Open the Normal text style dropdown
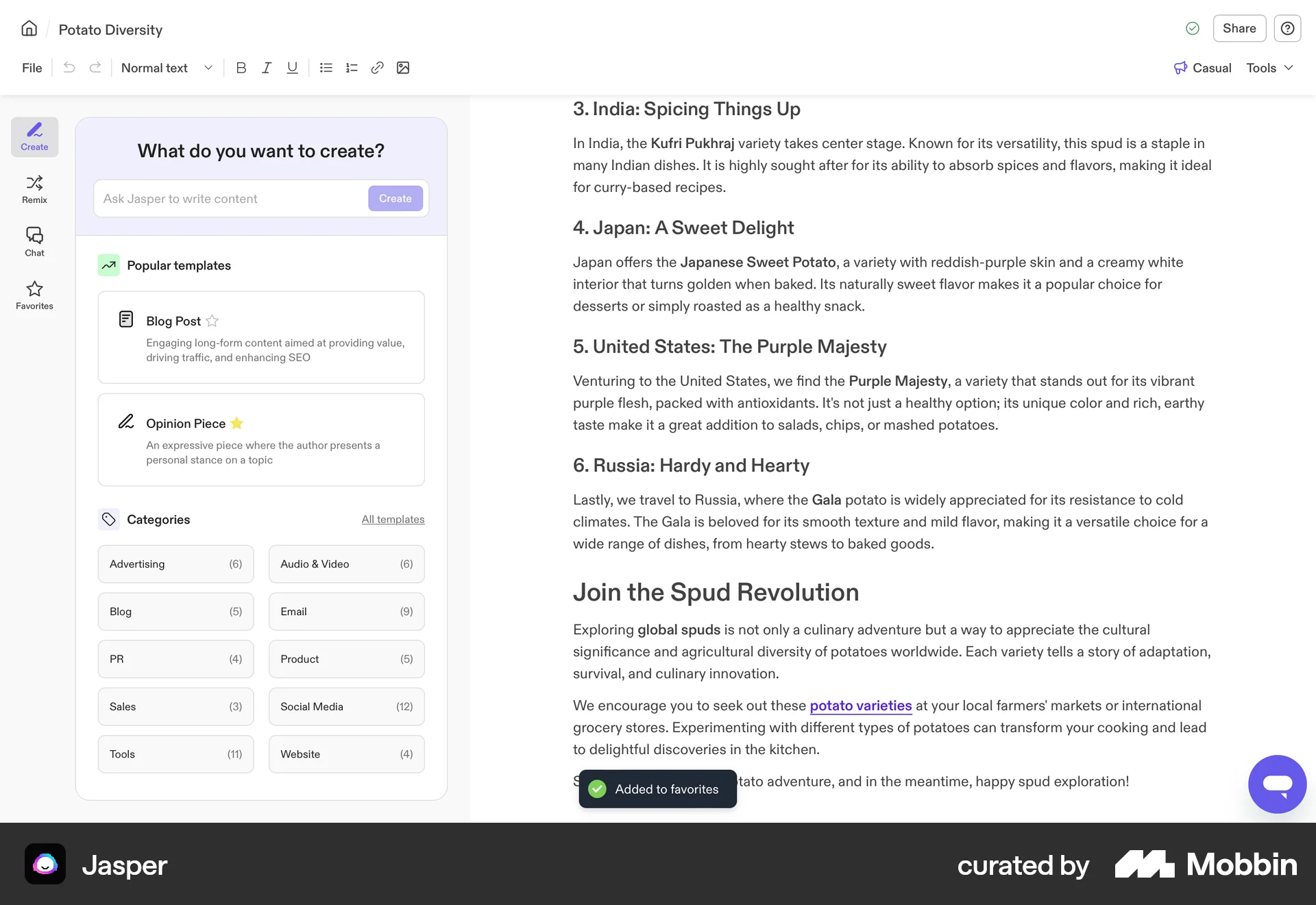Screen dimensions: 1316x905 click(167, 68)
